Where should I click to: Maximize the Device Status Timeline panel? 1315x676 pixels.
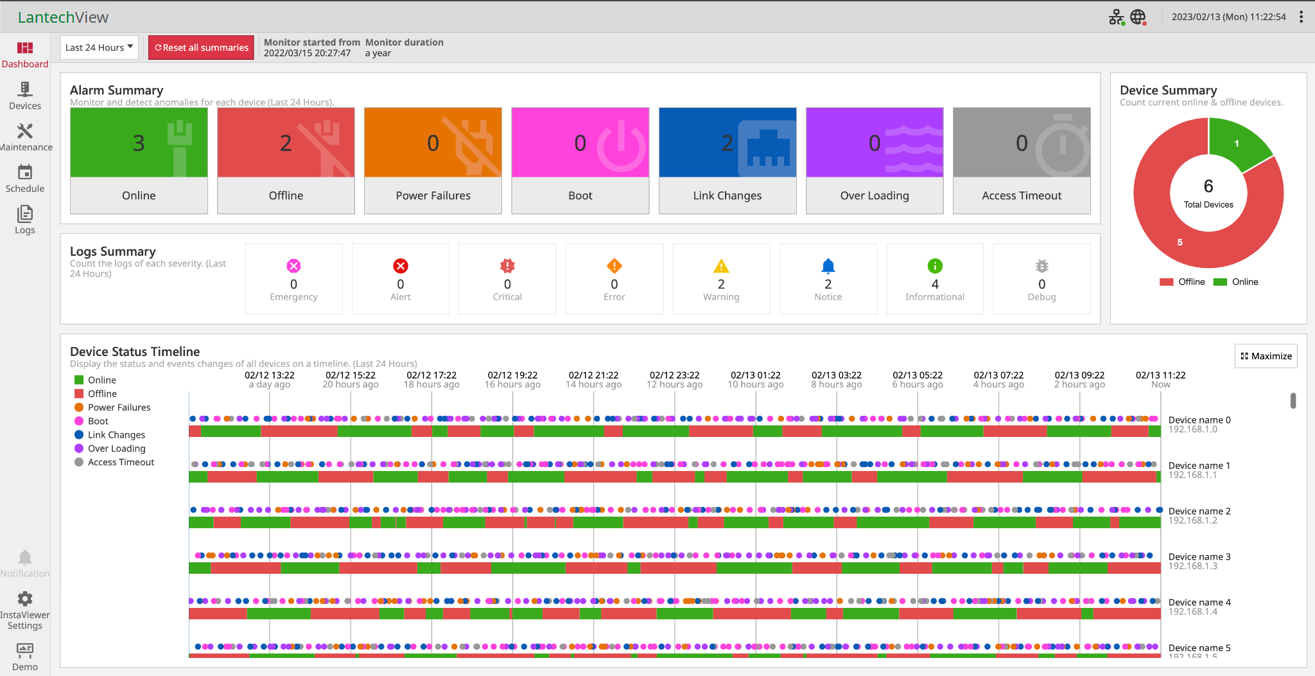point(1266,356)
